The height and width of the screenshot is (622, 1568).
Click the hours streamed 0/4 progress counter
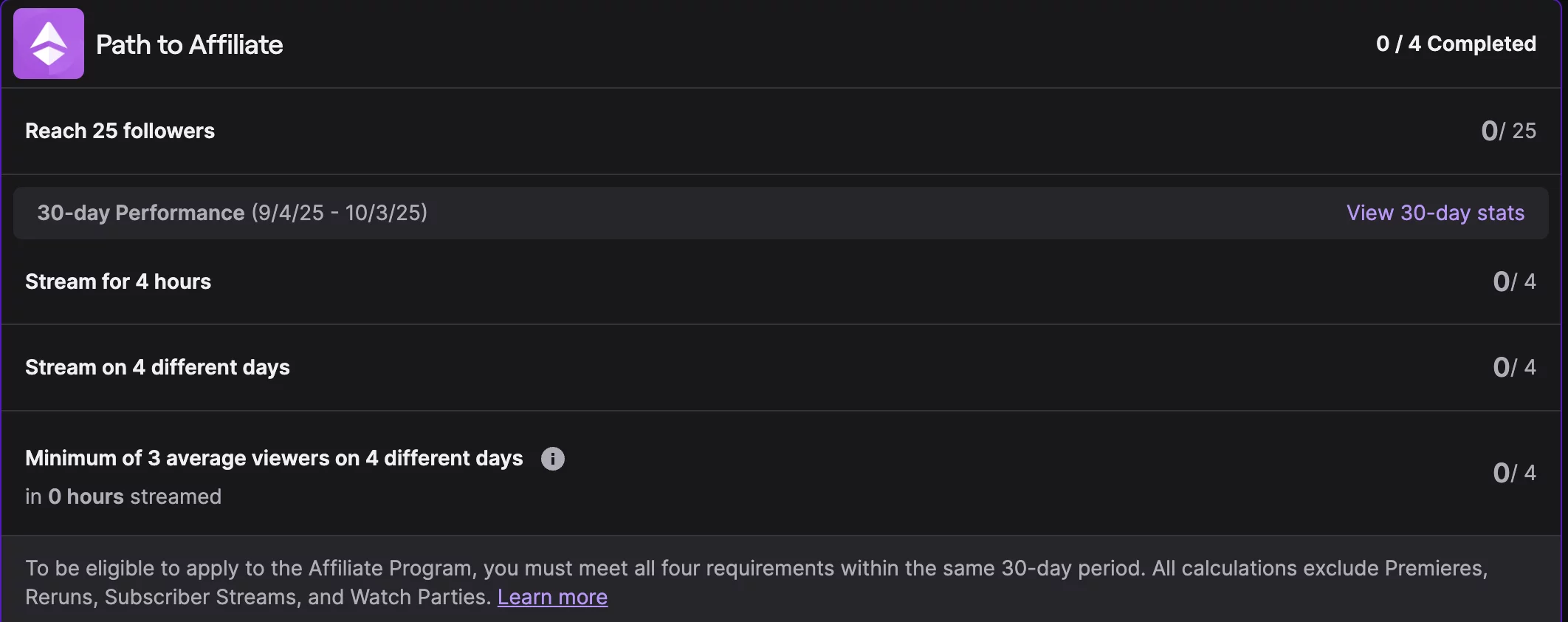pyautogui.click(x=1513, y=281)
